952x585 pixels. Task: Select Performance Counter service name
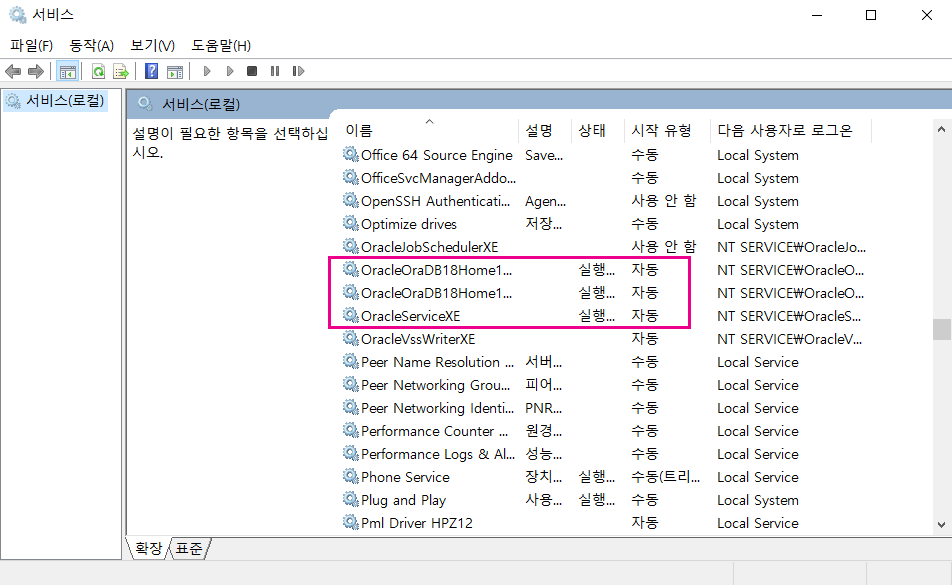tap(434, 431)
